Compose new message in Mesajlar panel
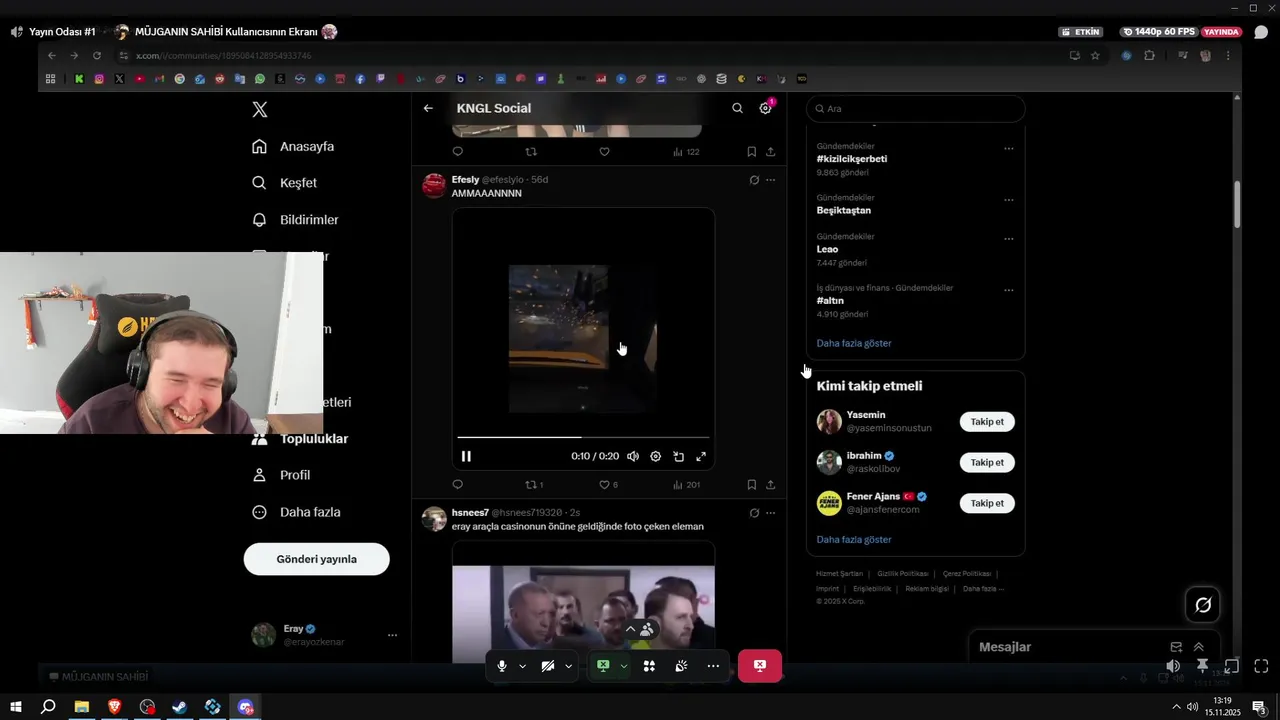Viewport: 1280px width, 720px height. pos(1176,647)
